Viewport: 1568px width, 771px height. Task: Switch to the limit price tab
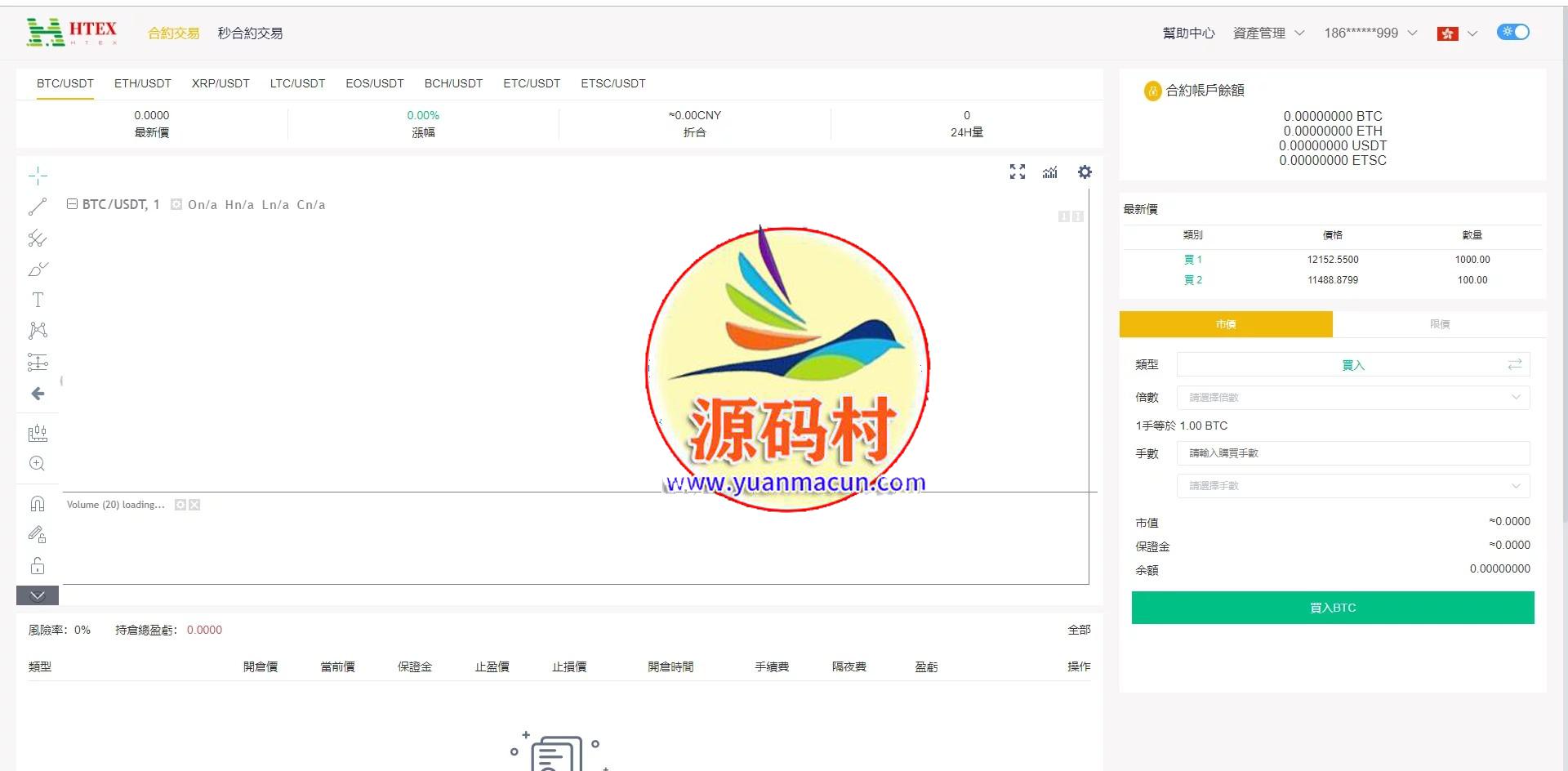point(1440,324)
